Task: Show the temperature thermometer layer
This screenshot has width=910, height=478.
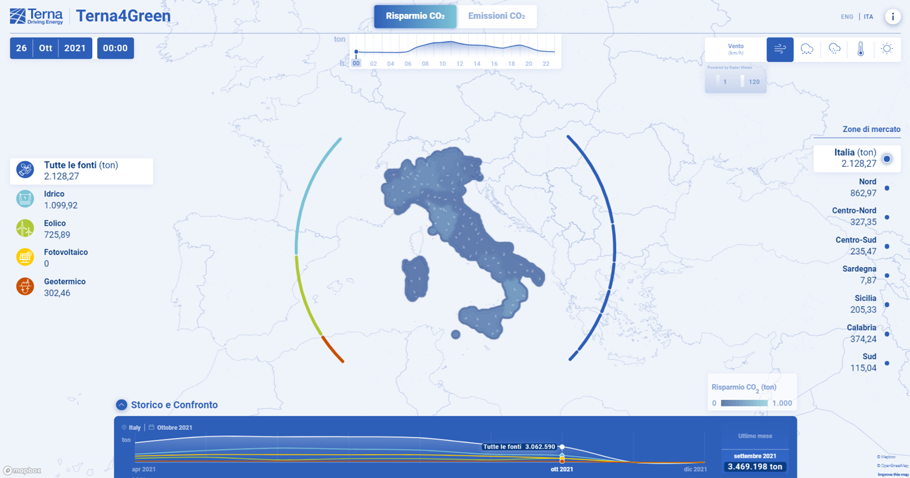Action: [x=861, y=49]
